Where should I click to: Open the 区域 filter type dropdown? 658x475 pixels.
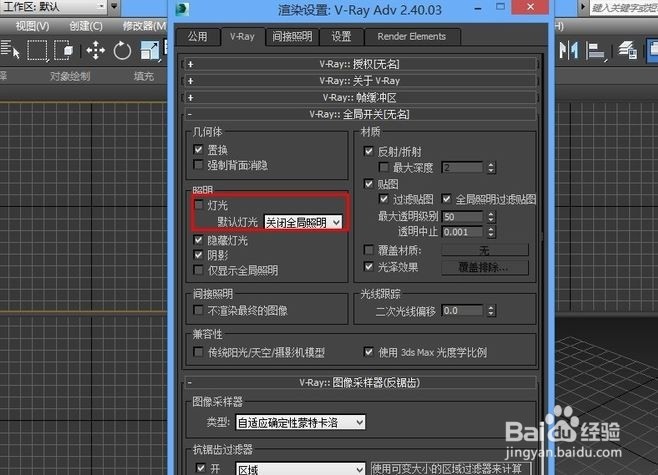coord(300,469)
